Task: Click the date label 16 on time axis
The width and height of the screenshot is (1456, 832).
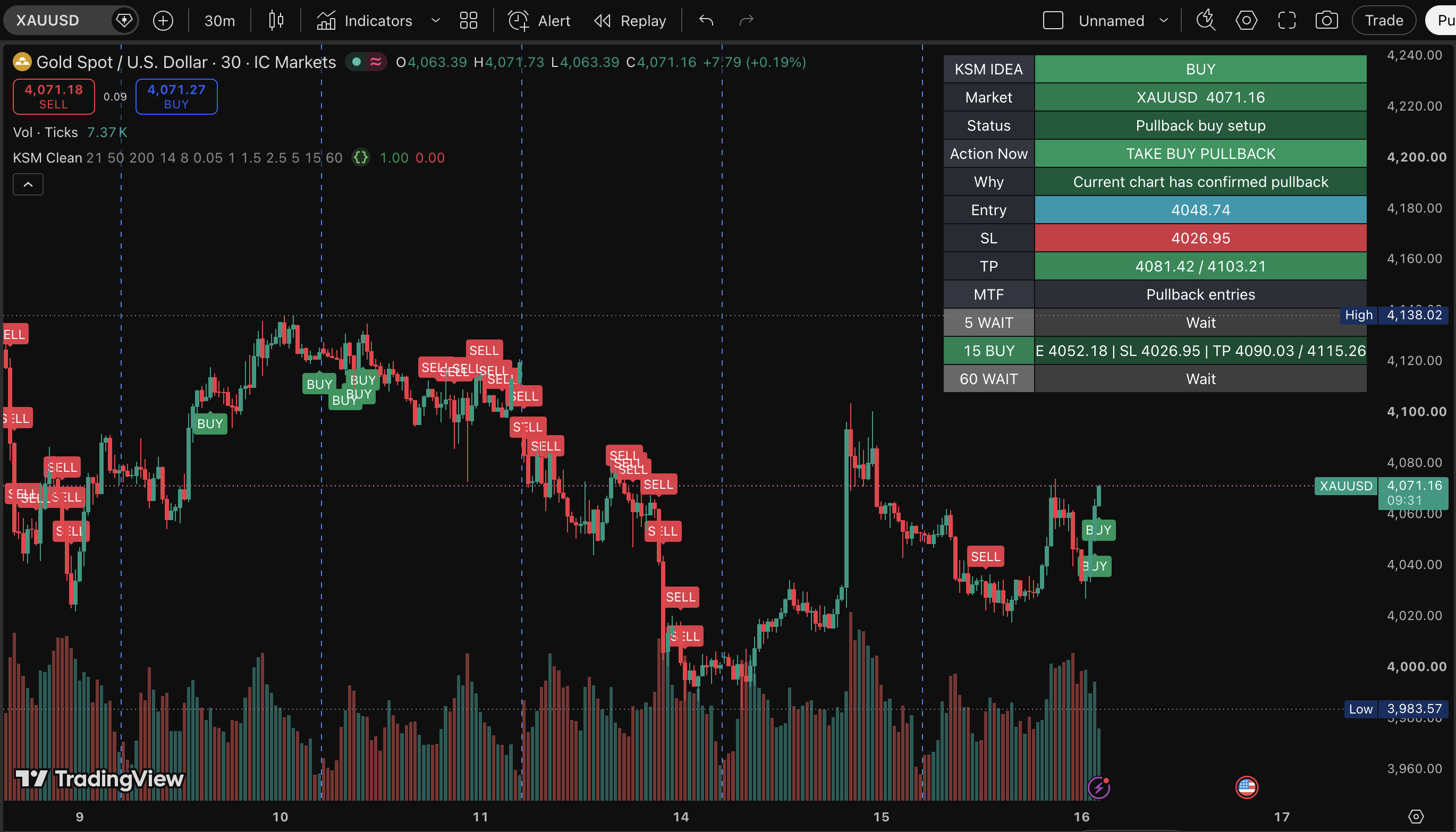Action: (1081, 817)
